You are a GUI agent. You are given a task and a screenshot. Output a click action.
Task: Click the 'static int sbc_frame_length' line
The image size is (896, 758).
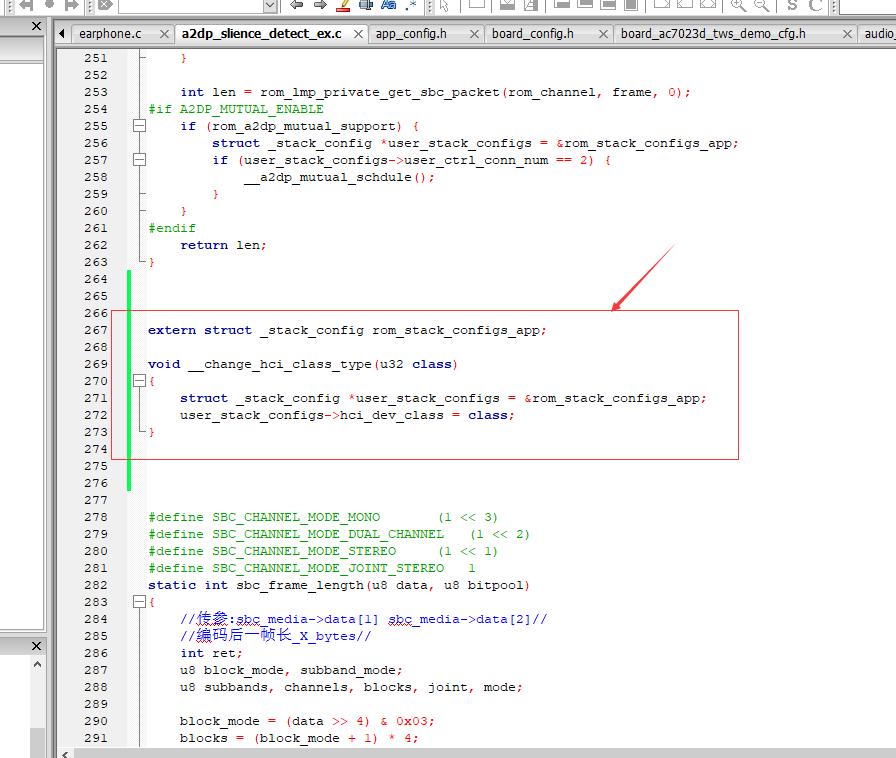[x=339, y=585]
